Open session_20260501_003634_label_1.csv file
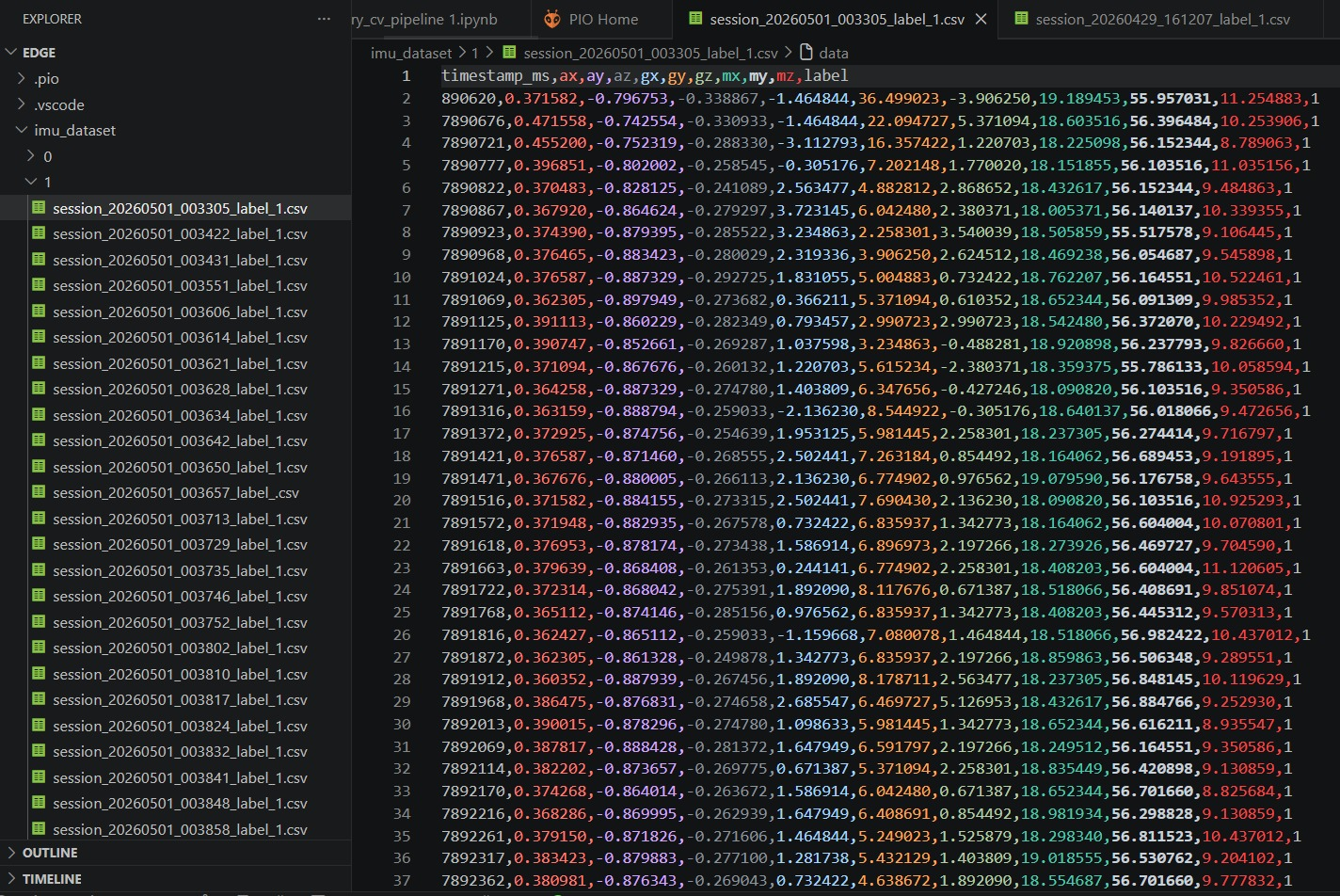1340x896 pixels. coord(175,415)
